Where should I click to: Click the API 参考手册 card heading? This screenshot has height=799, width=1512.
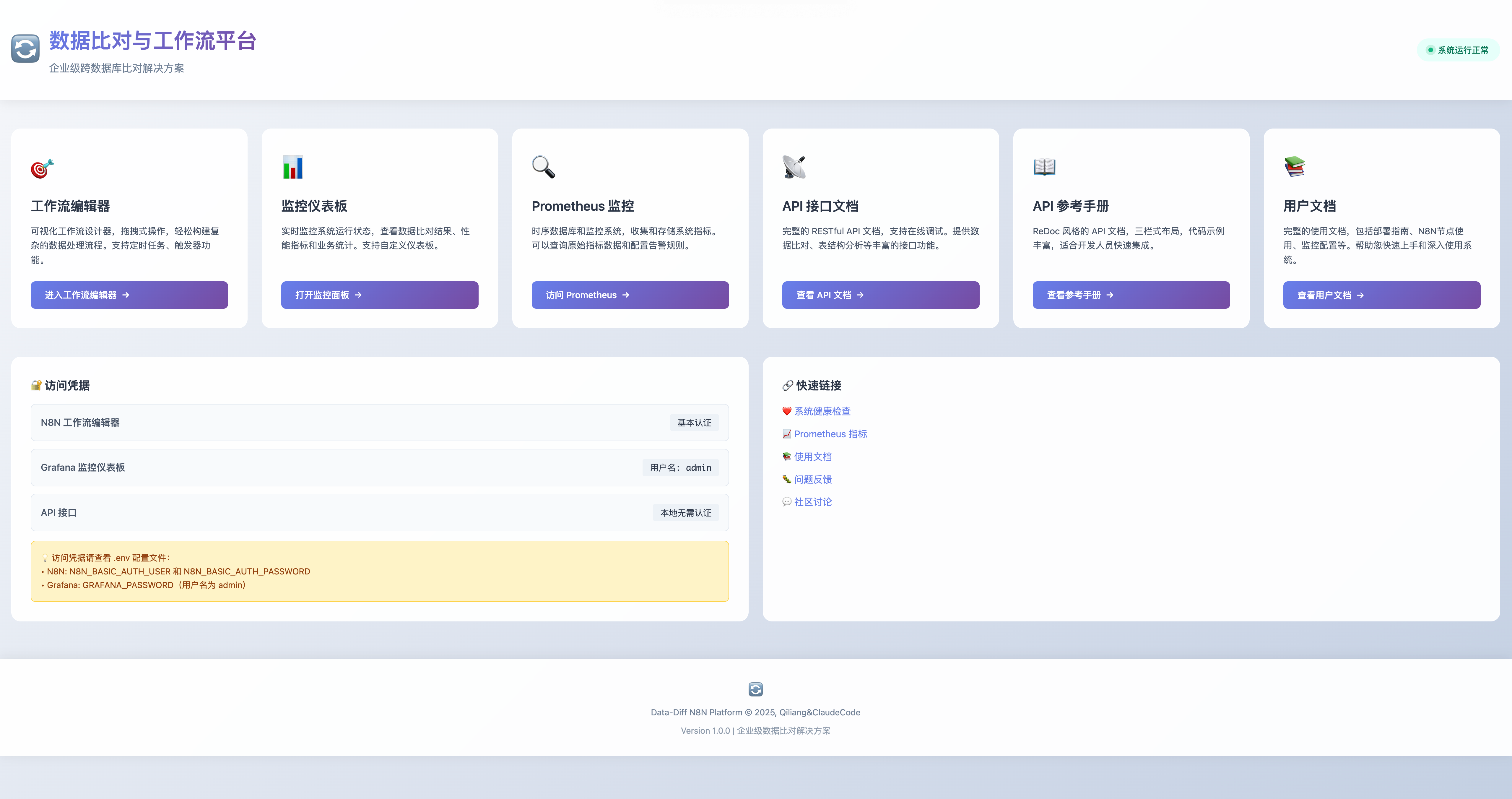click(1071, 206)
